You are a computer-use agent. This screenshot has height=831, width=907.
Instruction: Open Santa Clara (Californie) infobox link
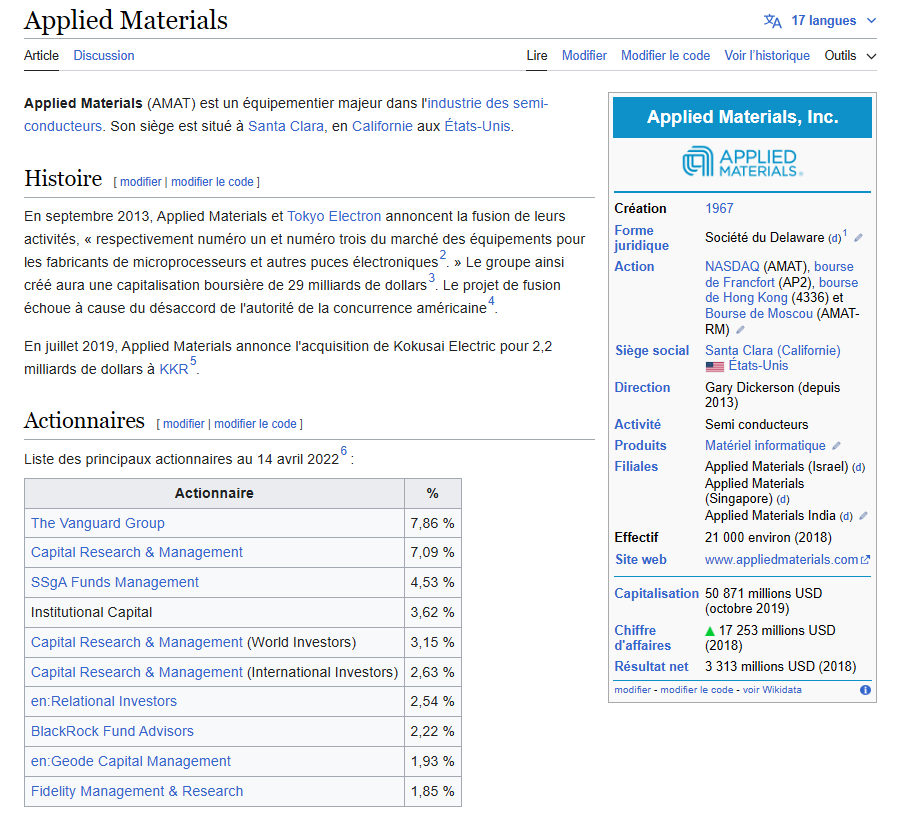coord(772,351)
